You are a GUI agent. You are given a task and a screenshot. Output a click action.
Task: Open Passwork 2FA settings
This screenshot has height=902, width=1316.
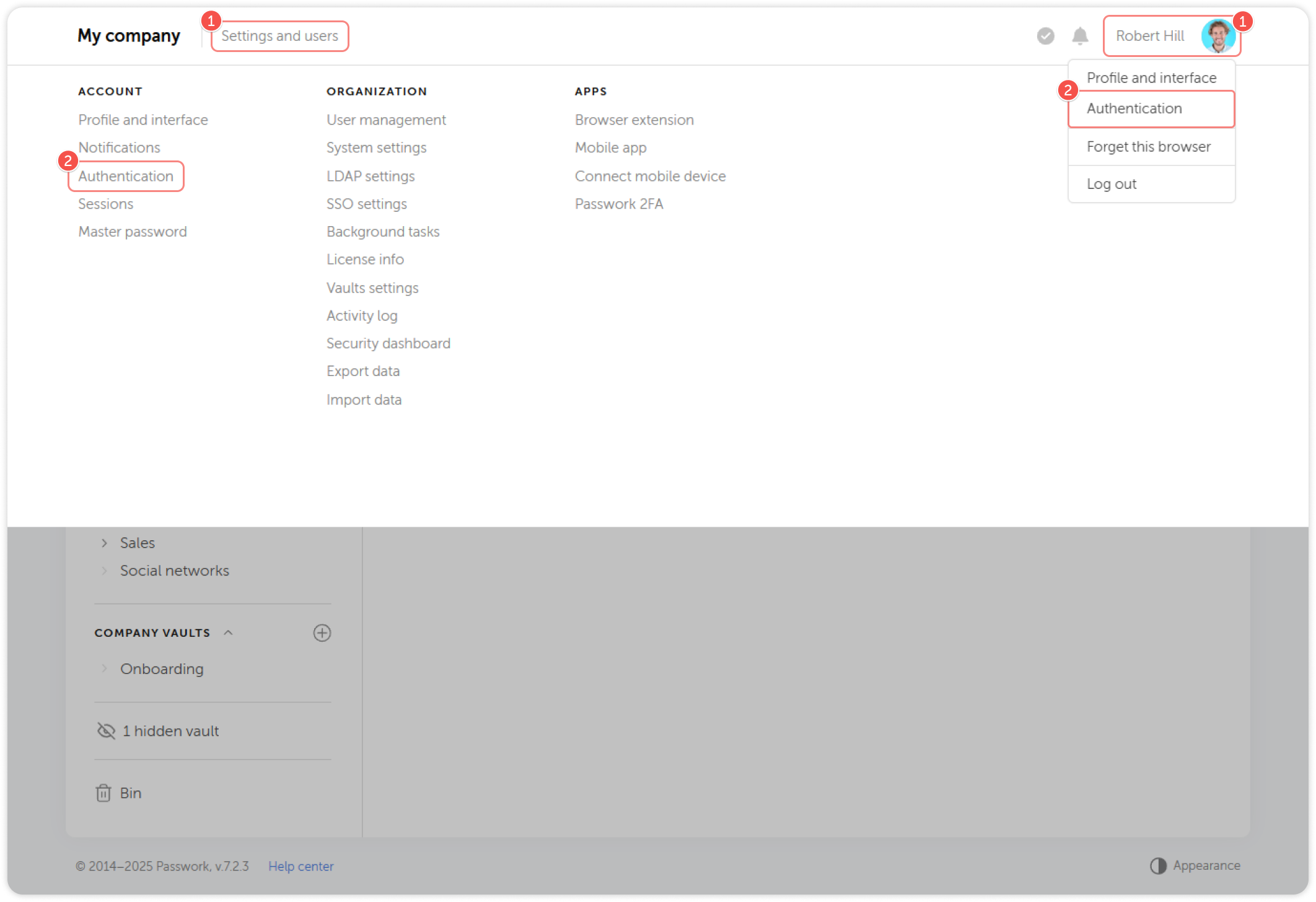point(619,203)
